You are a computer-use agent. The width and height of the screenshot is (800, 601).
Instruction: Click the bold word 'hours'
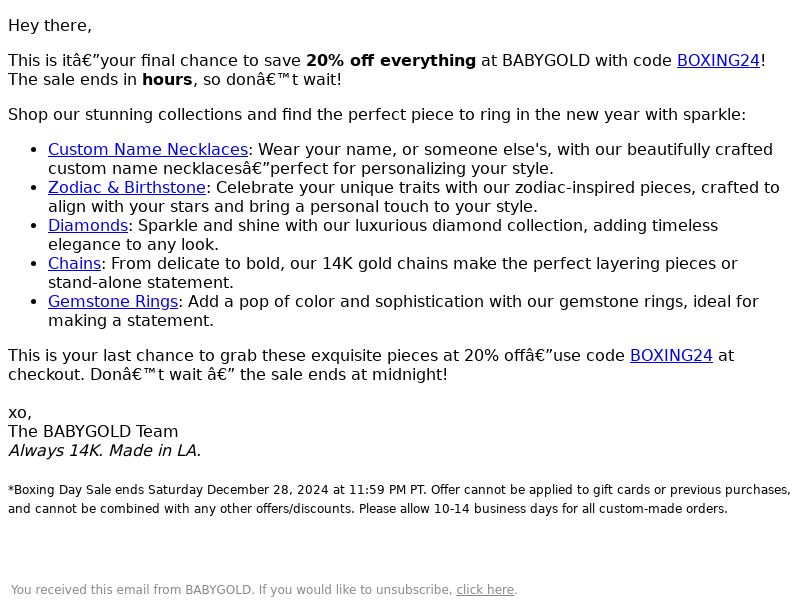167,80
